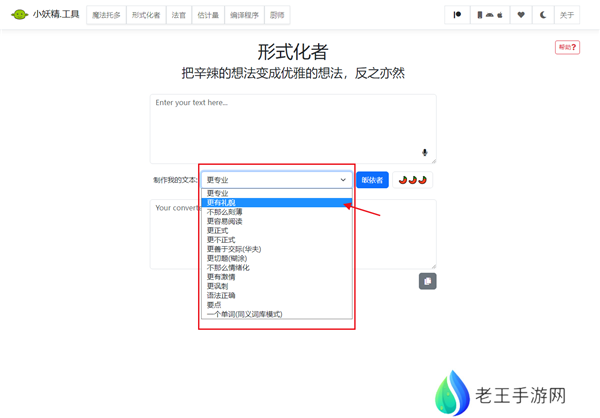This screenshot has height=418, width=600.
Task: Click the chili pepper spiciness button
Action: pos(412,180)
